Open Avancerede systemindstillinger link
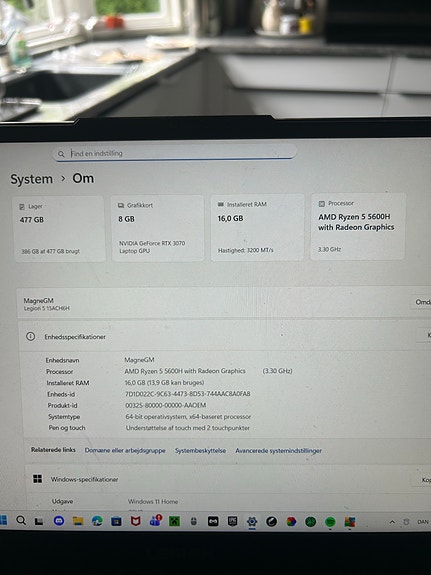The width and height of the screenshot is (431, 575). click(x=278, y=451)
